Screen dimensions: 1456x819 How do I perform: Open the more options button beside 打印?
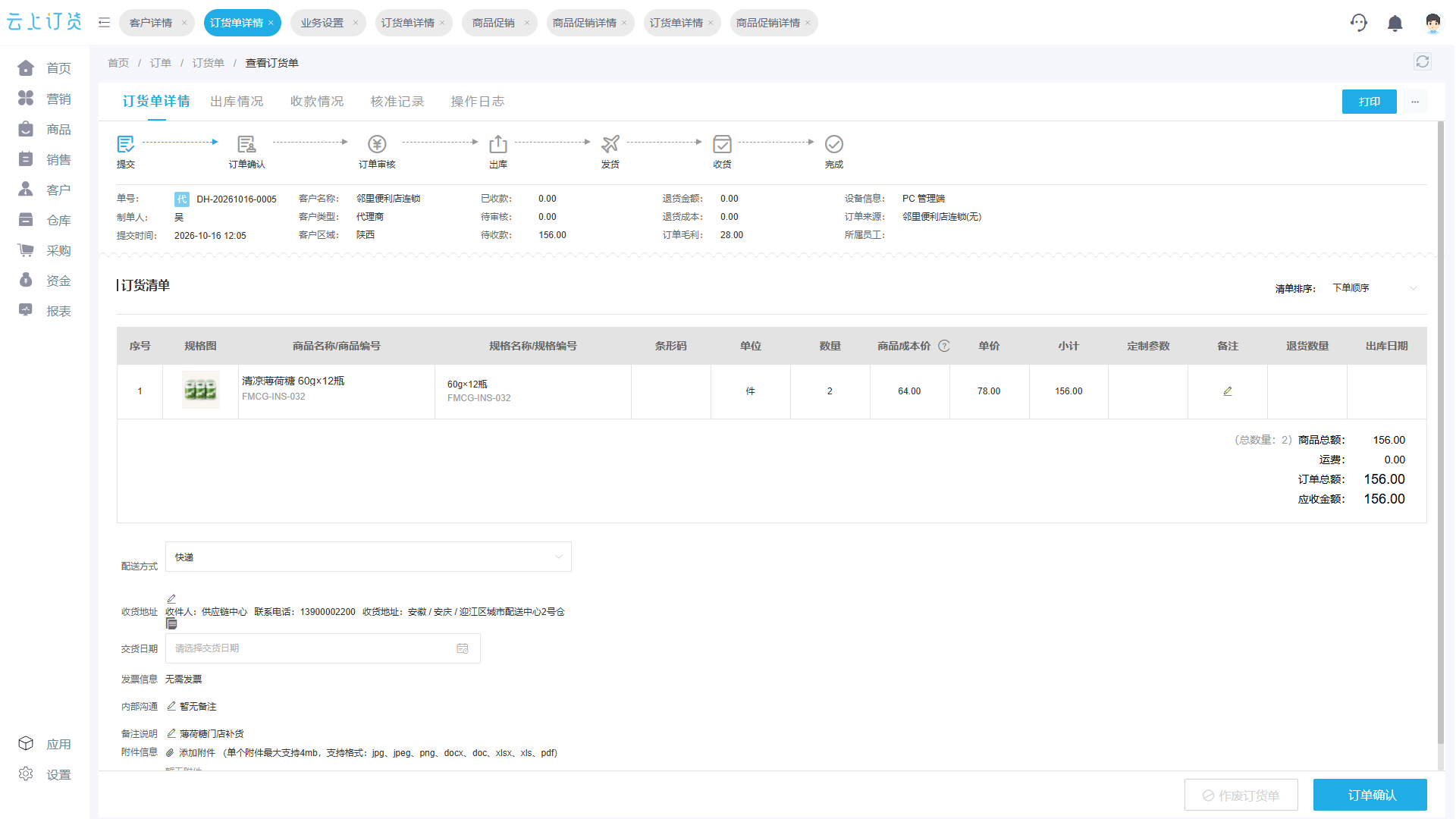[x=1415, y=102]
